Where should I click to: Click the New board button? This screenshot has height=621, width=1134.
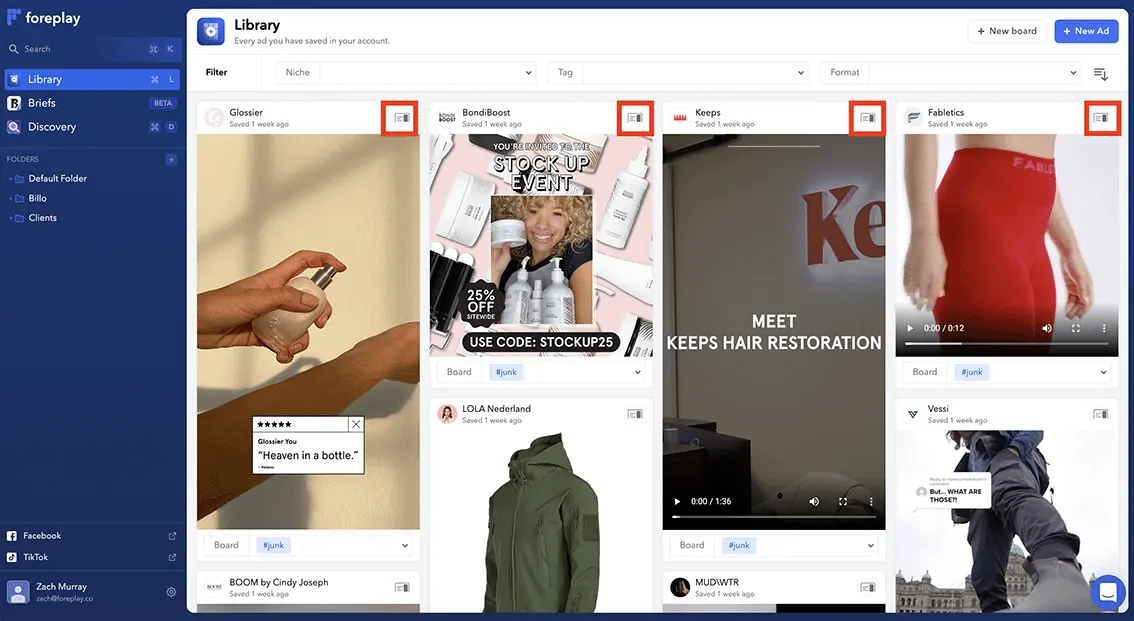[x=1007, y=31]
